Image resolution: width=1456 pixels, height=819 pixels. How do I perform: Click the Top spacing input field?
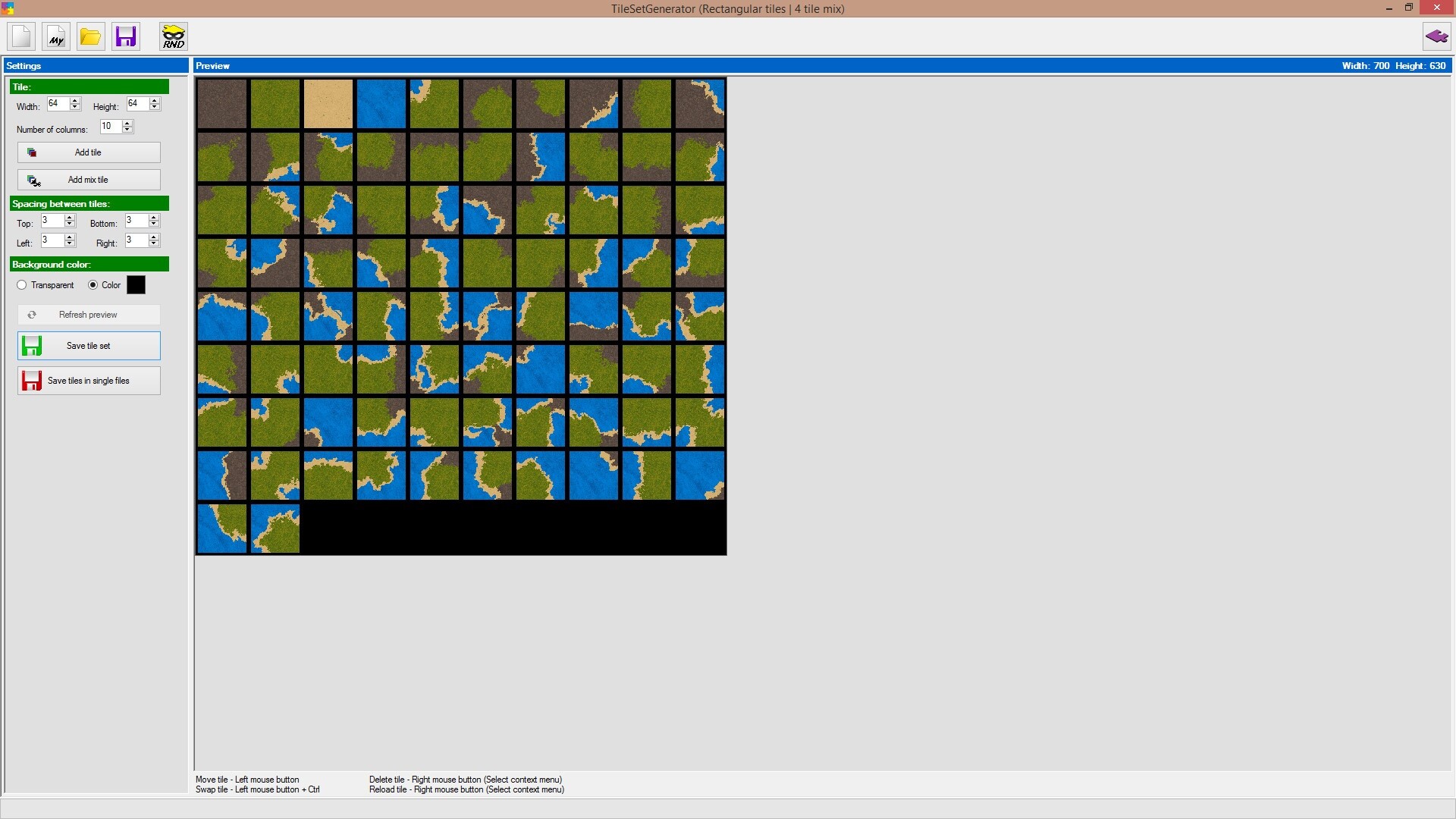pos(52,221)
